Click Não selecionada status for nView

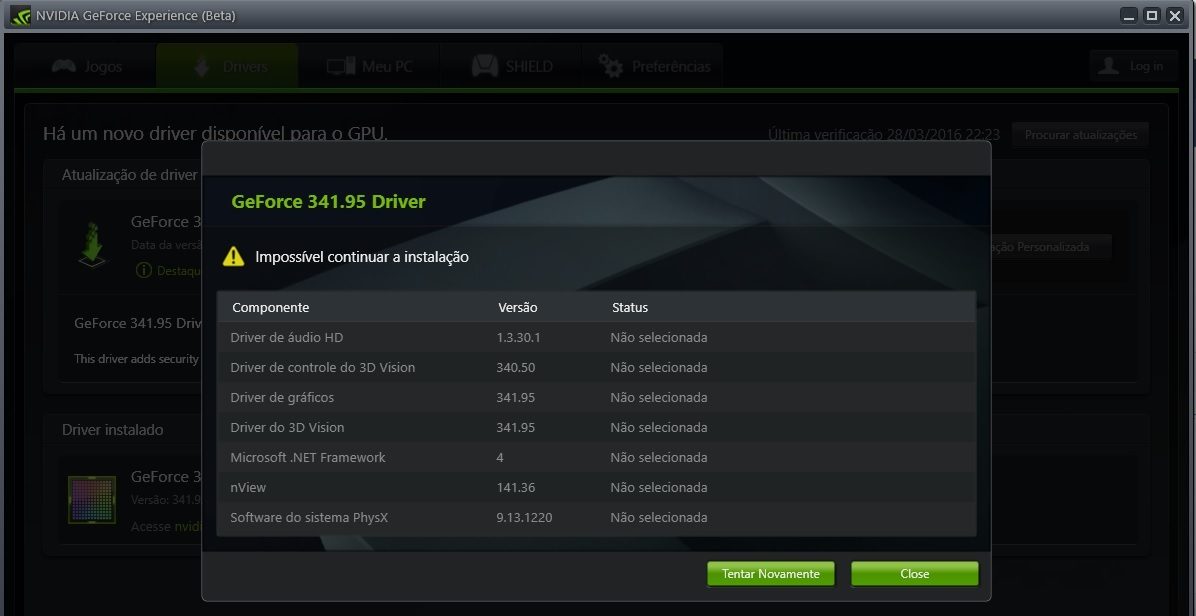point(659,487)
